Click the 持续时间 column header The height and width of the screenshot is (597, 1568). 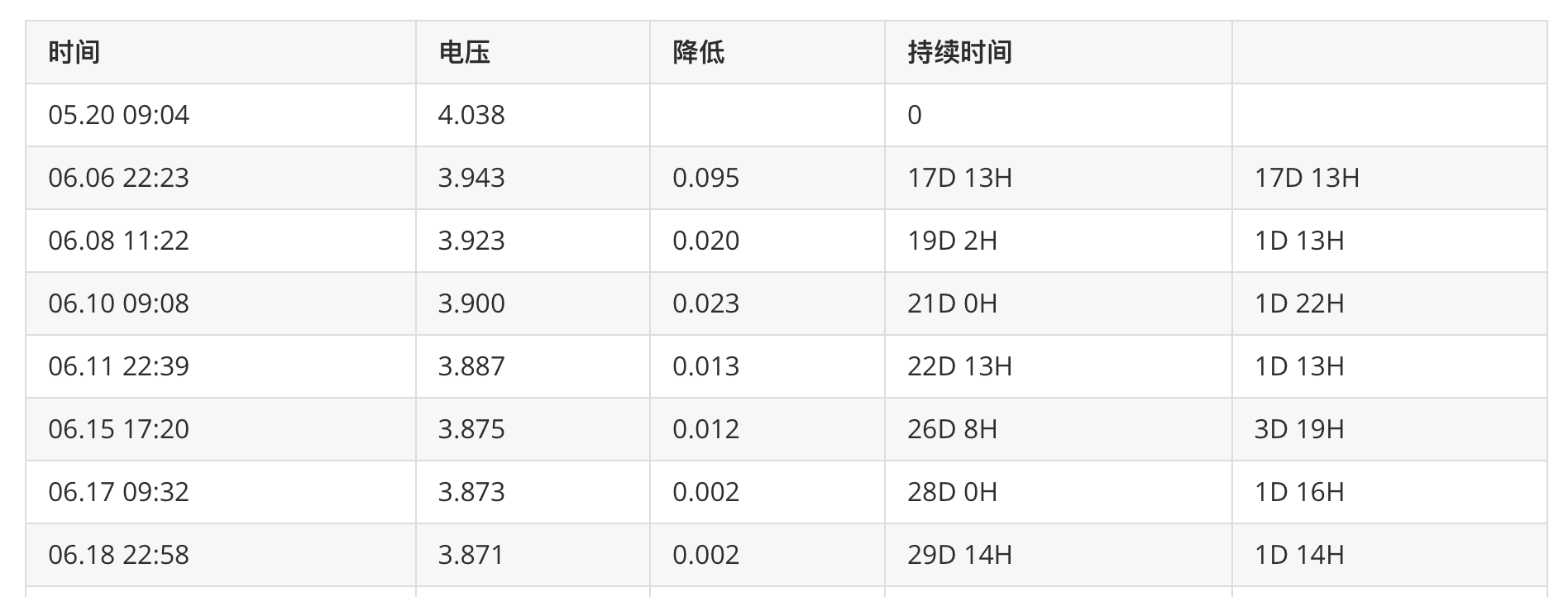click(x=959, y=52)
